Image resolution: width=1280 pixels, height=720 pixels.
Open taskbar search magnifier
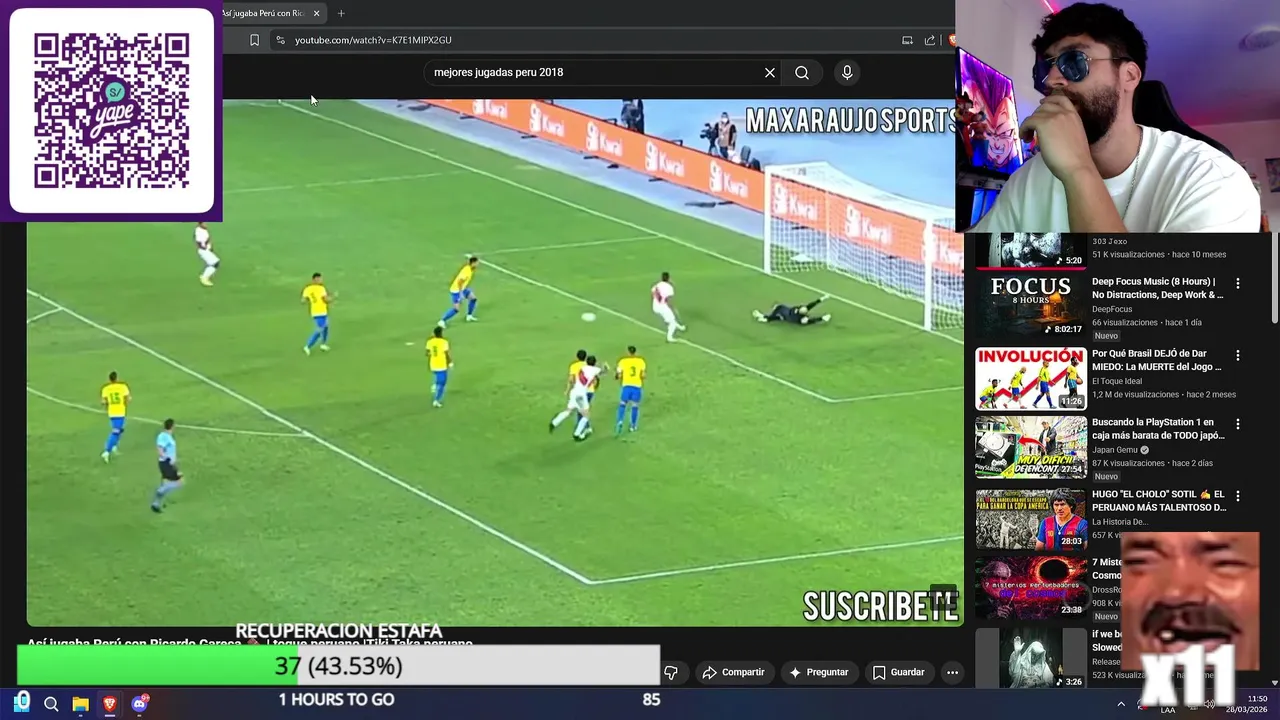(51, 704)
